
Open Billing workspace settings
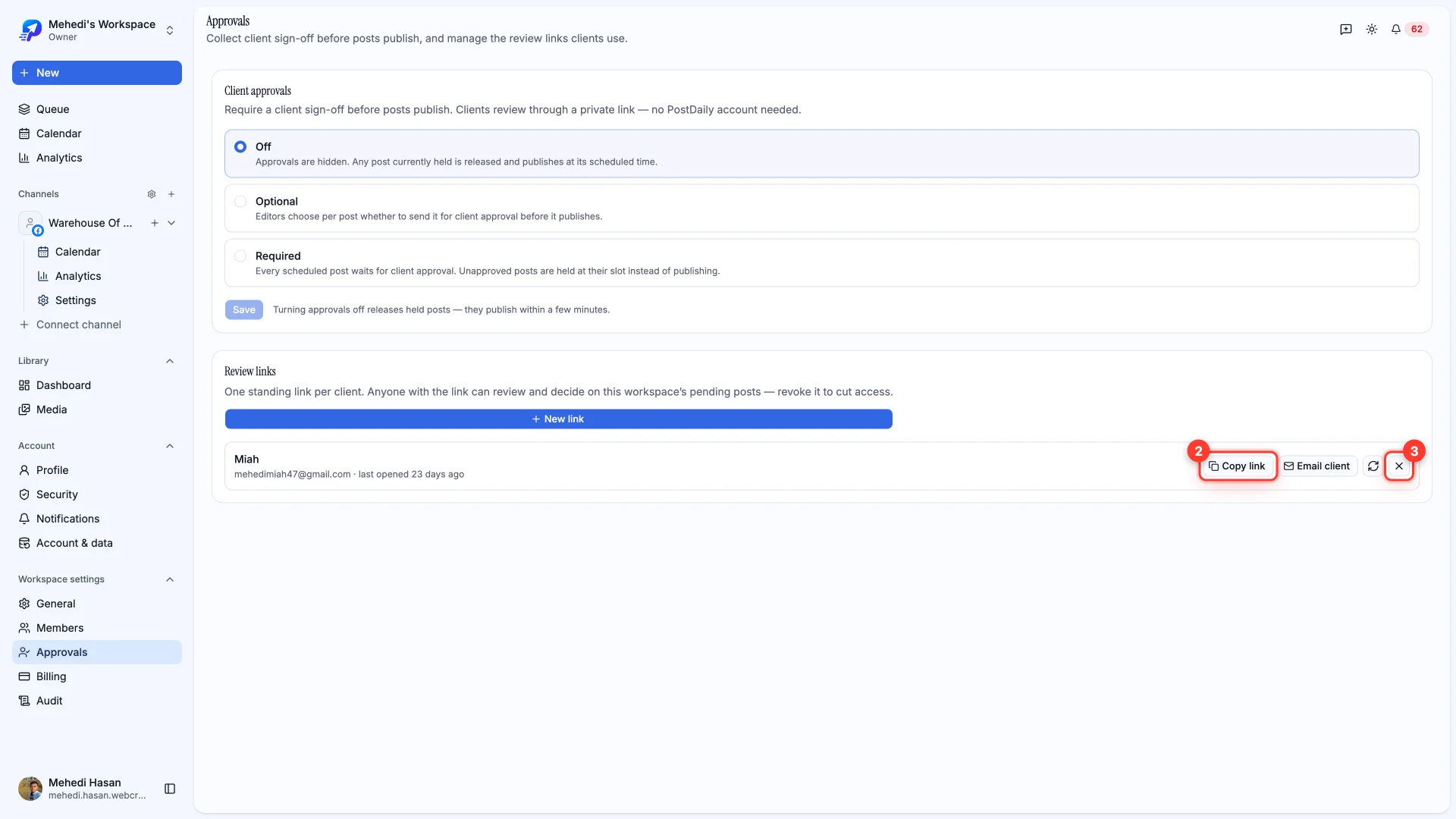pos(97,676)
